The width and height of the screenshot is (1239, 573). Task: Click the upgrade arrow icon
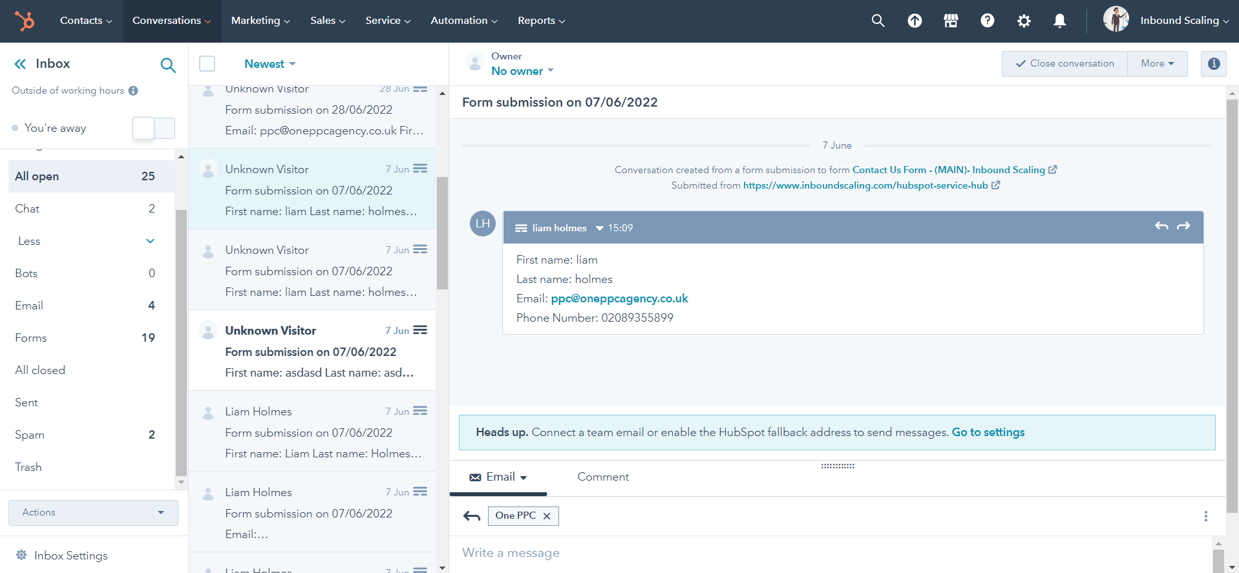[915, 20]
